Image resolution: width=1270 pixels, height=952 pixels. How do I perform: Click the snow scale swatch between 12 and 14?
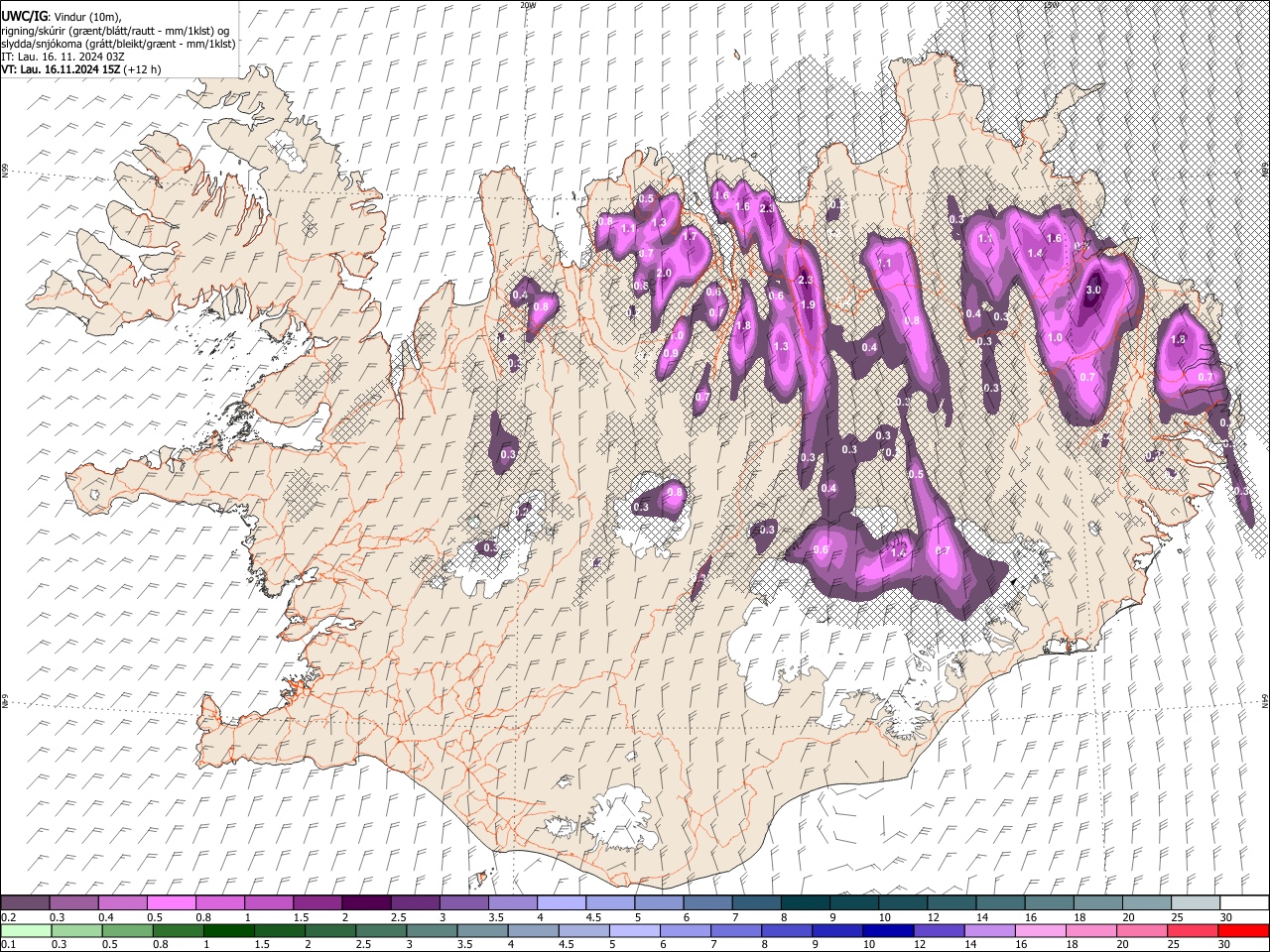tap(951, 902)
